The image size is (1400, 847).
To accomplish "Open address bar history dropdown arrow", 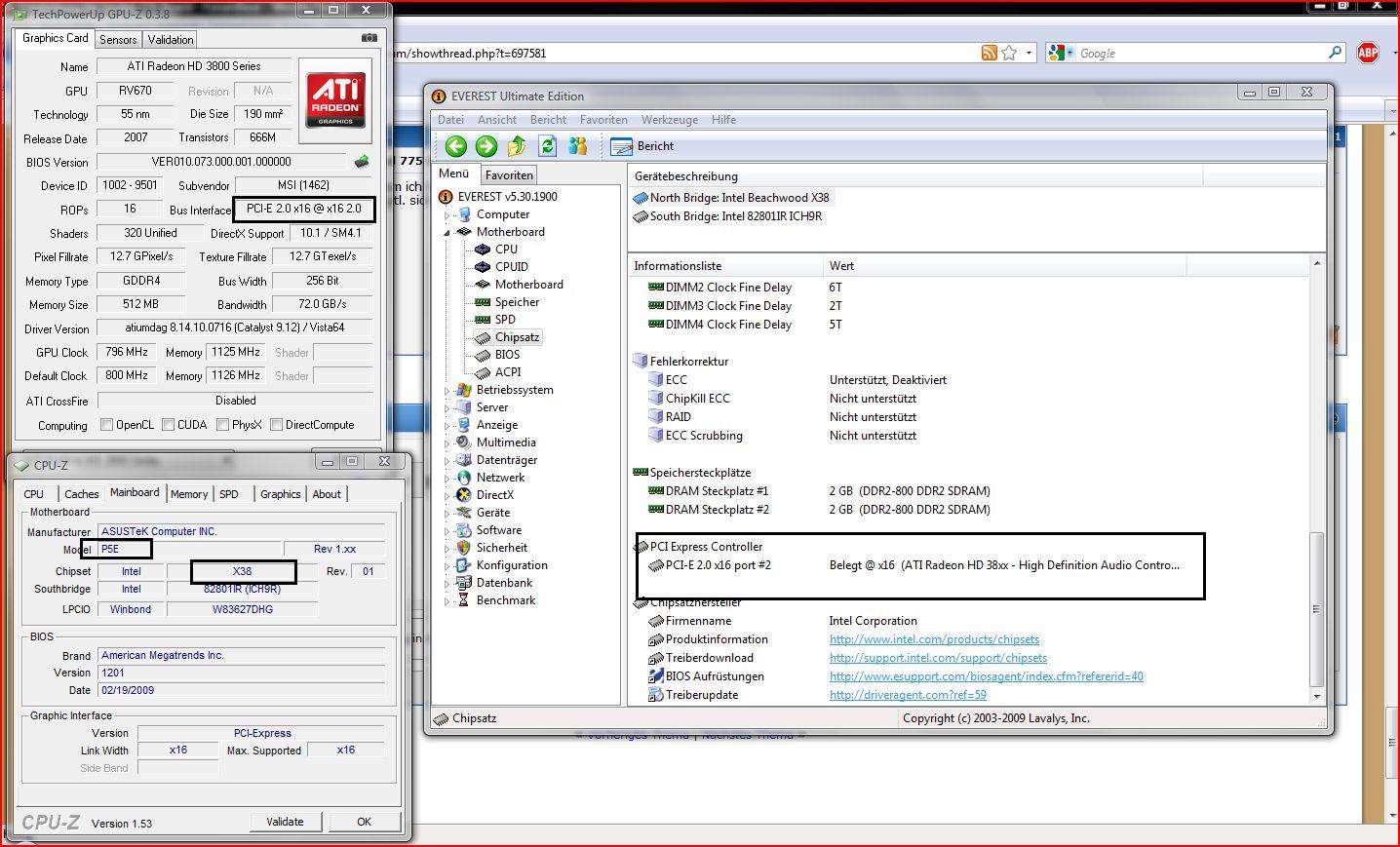I will click(x=1029, y=53).
